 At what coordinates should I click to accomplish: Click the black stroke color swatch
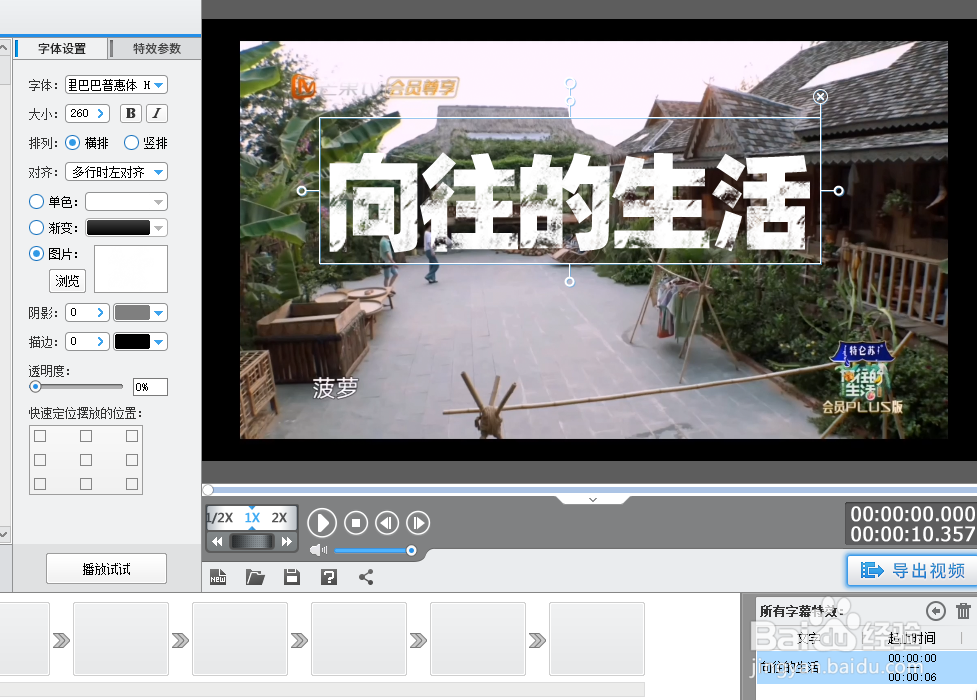pos(132,342)
